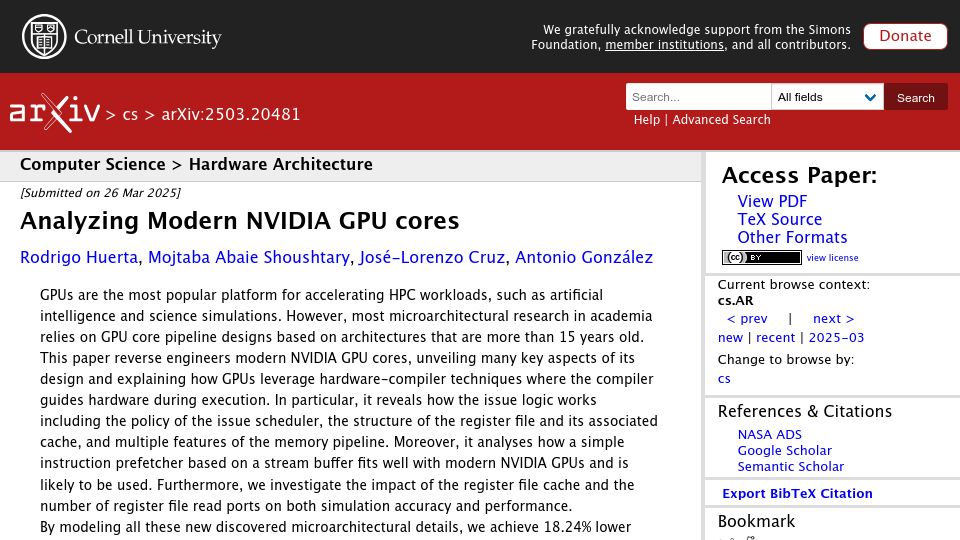This screenshot has width=960, height=540.
Task: Click the Bookmark heading
Action: 756,522
